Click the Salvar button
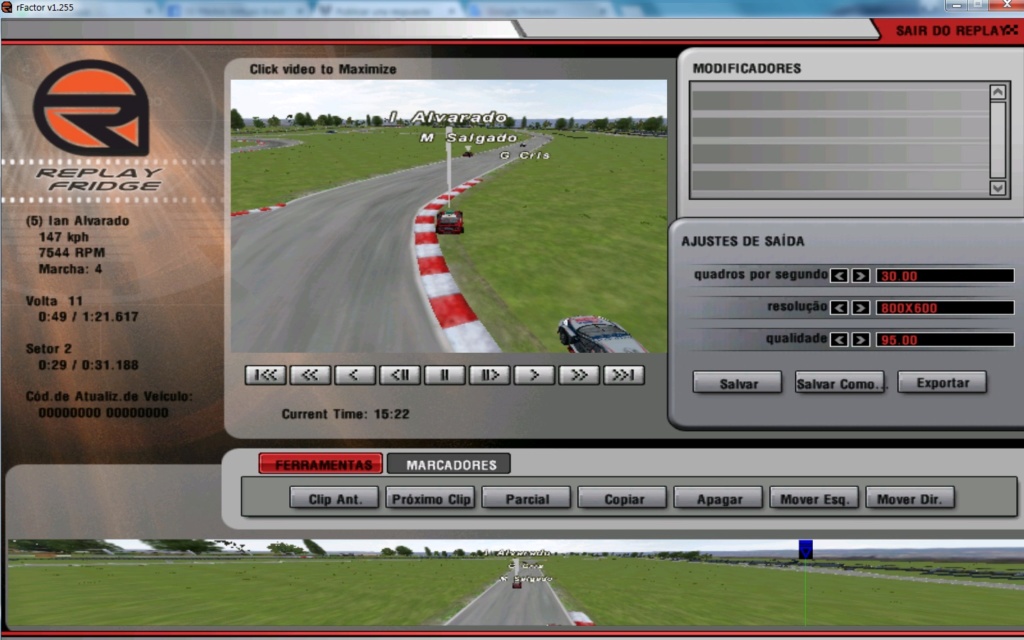1024x640 pixels. [x=737, y=383]
